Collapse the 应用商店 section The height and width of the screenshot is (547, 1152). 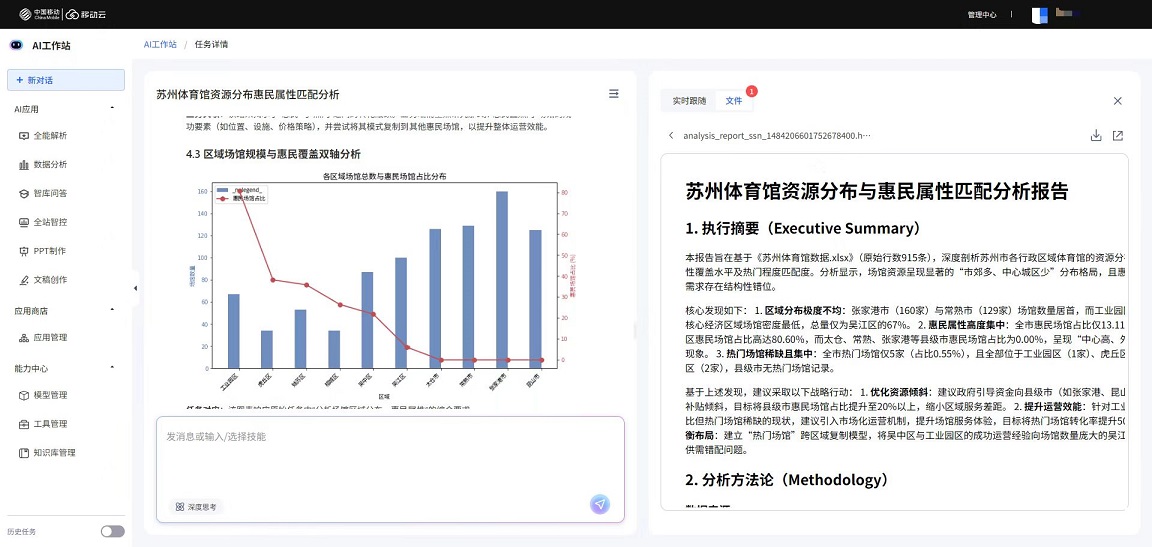[112, 310]
